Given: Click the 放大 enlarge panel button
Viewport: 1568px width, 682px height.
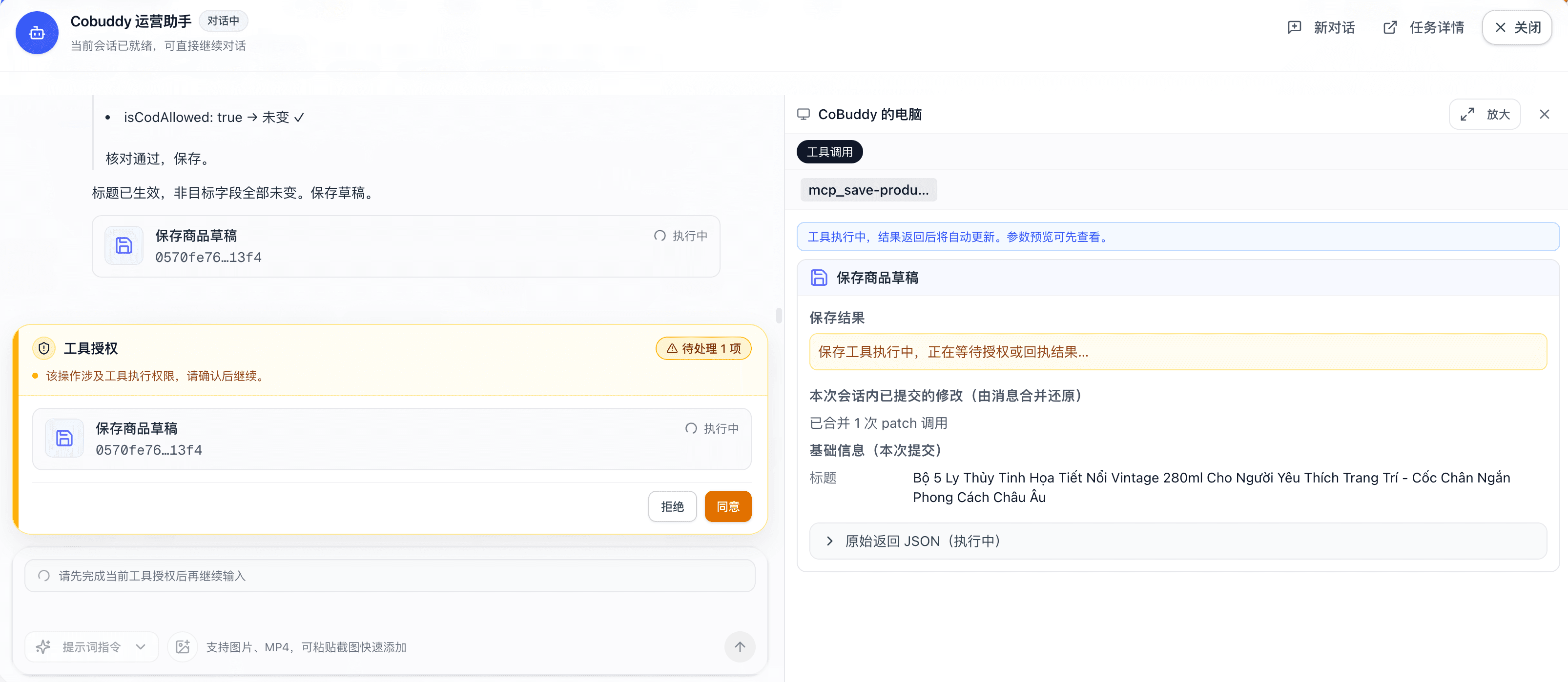Looking at the screenshot, I should [1485, 114].
